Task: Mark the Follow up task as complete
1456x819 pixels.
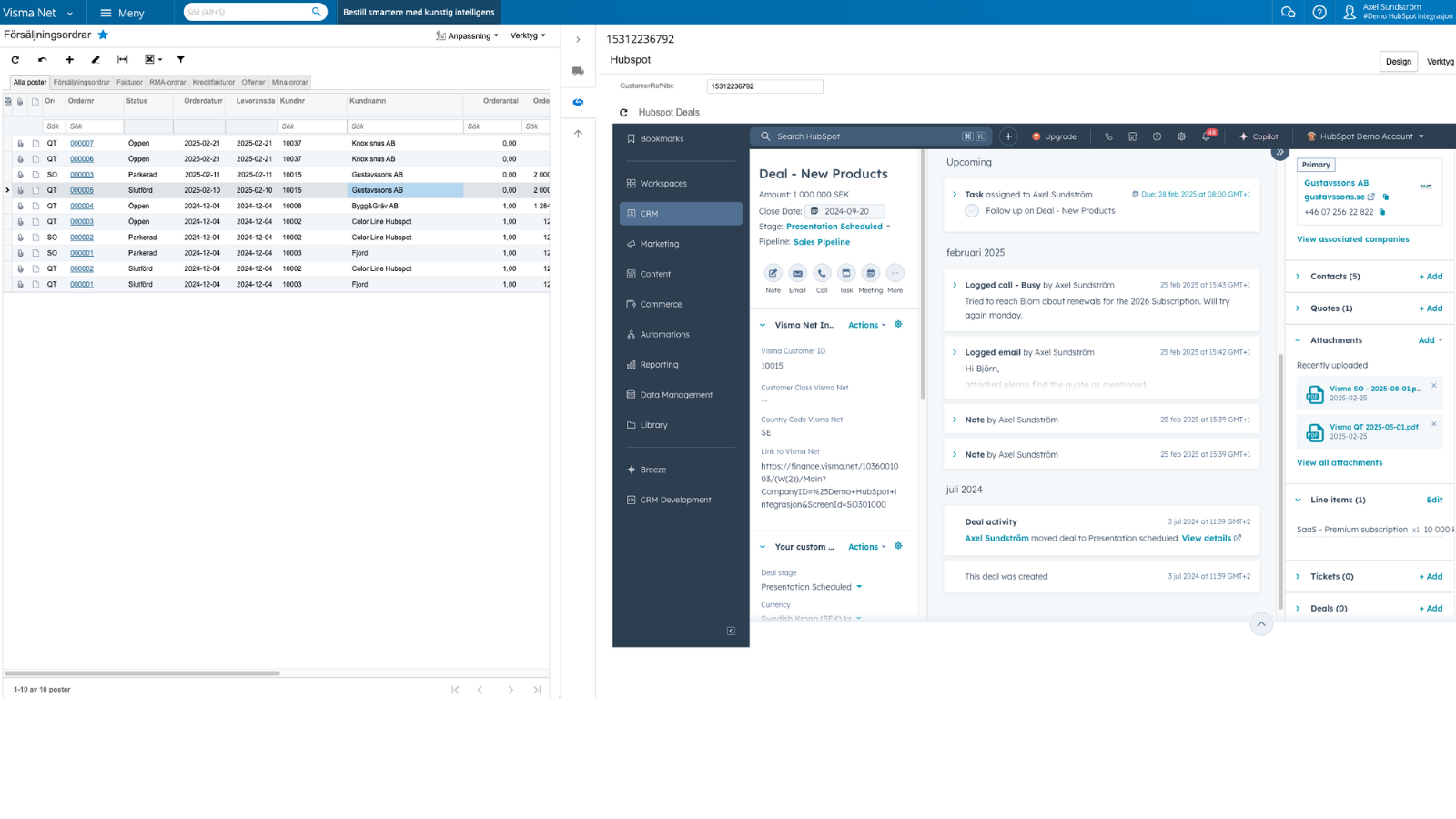Action: pyautogui.click(x=972, y=211)
